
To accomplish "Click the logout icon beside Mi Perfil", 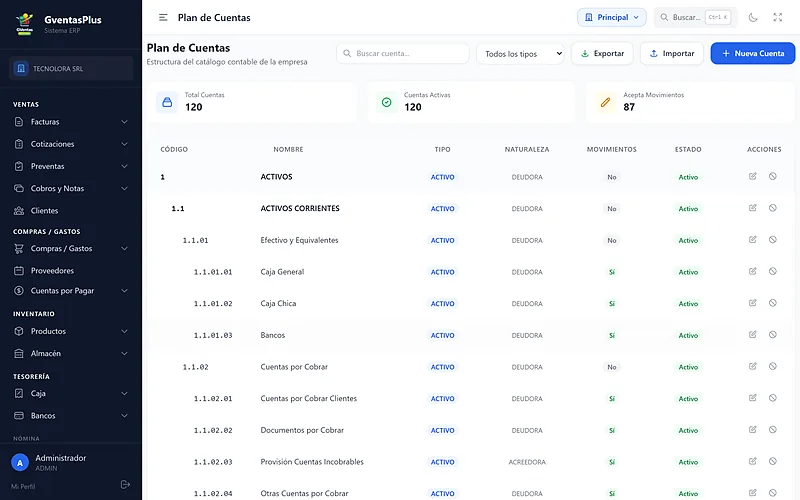I will pyautogui.click(x=125, y=484).
